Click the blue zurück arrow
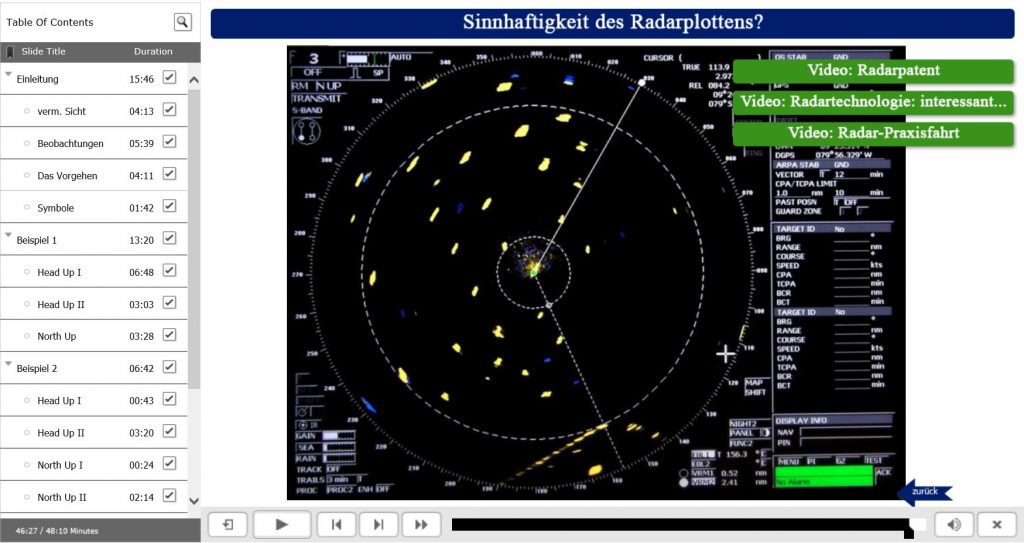 point(924,492)
